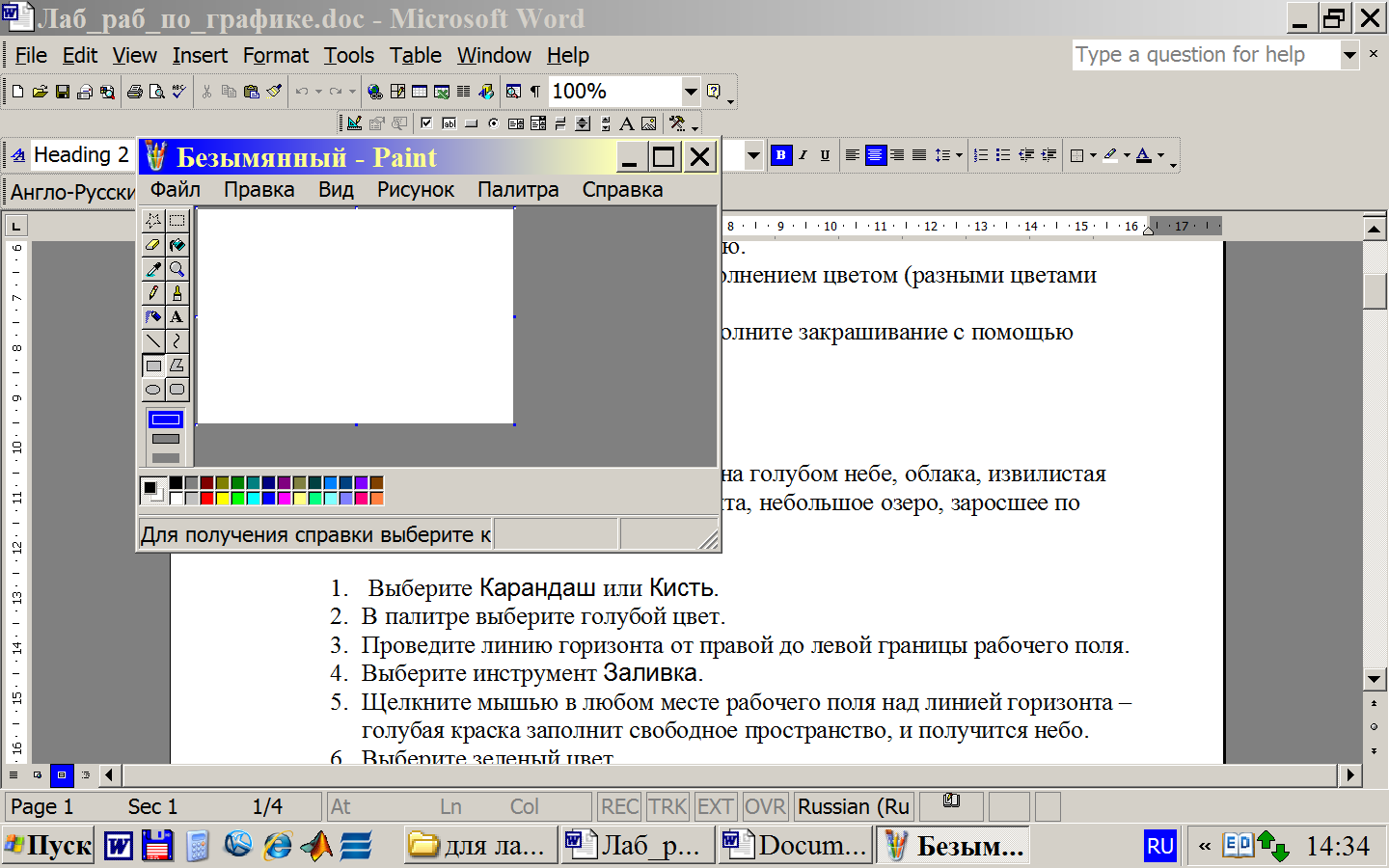Open the font size dropdown arrow
The image size is (1389, 868).
click(754, 155)
